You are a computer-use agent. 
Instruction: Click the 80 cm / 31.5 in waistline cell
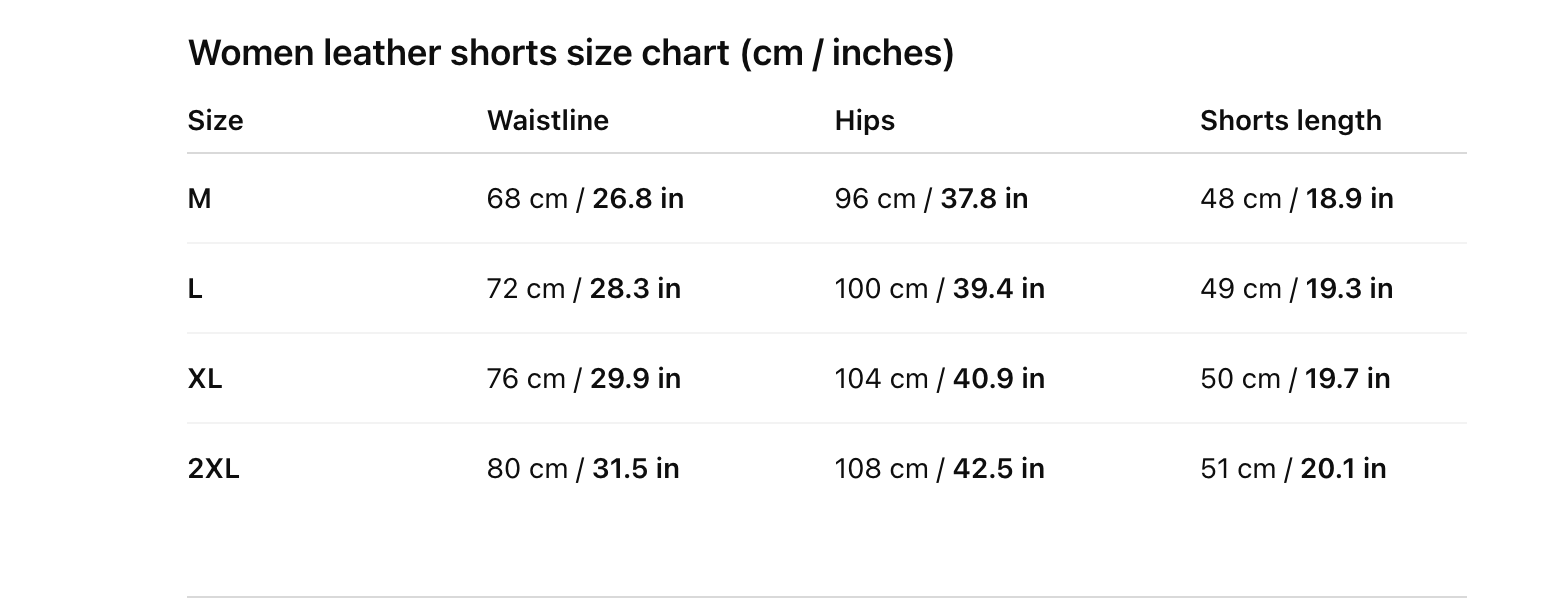(x=583, y=469)
